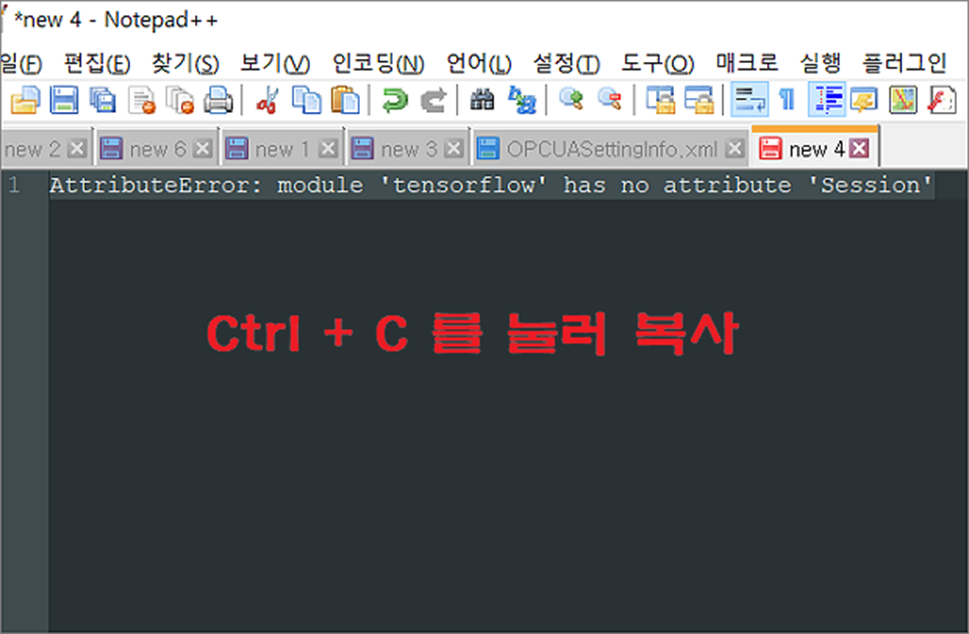Viewport: 969px width, 634px height.
Task: Open the 실행 menu
Action: click(x=820, y=62)
